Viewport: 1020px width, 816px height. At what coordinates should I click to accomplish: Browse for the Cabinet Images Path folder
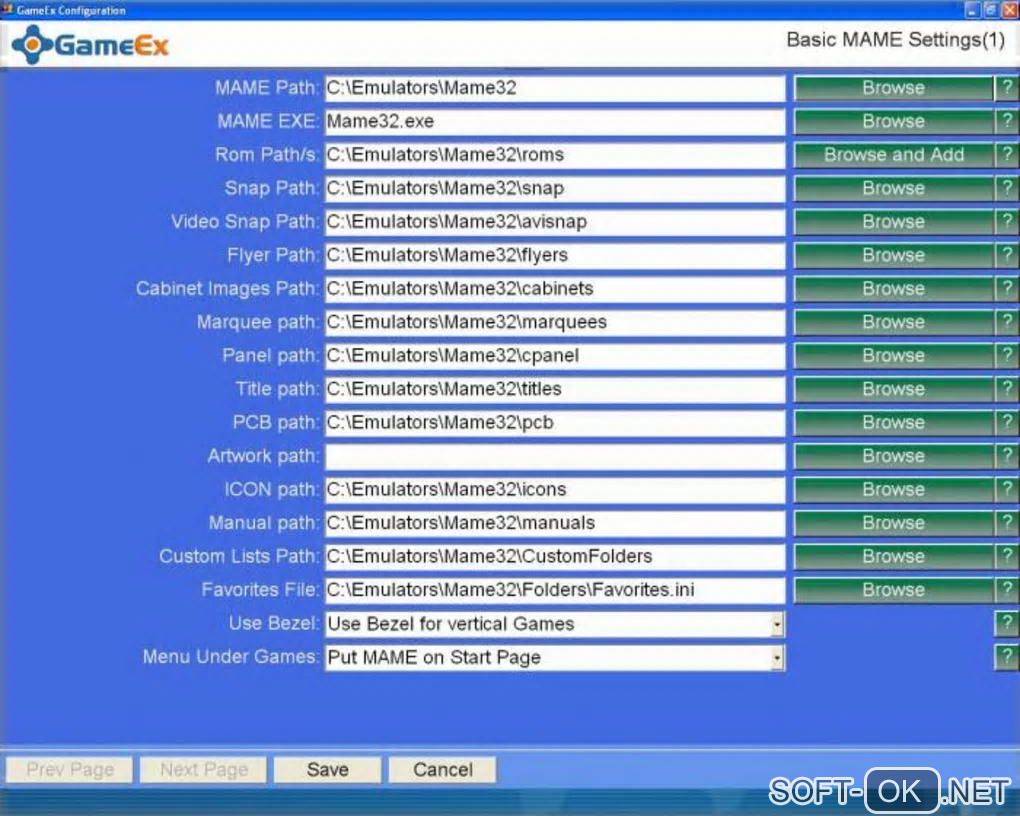point(894,288)
